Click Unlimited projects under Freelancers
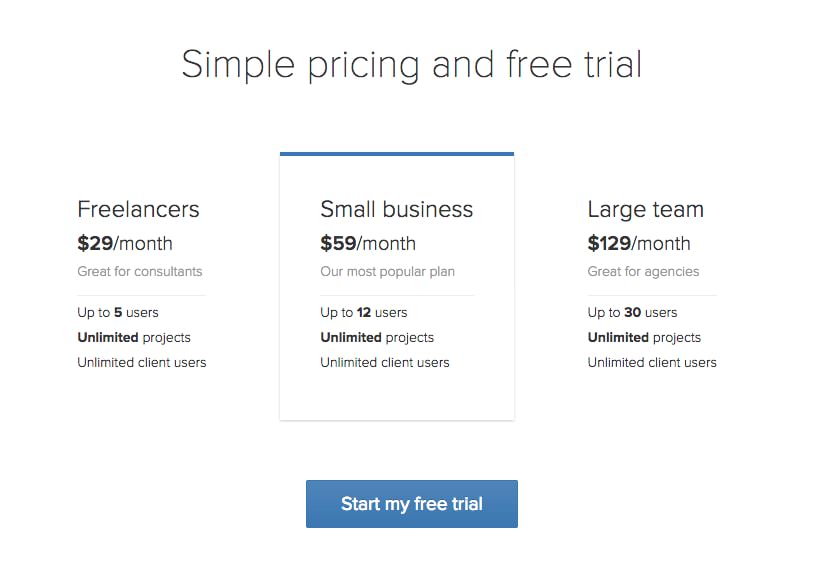The height and width of the screenshot is (581, 815). [x=134, y=337]
